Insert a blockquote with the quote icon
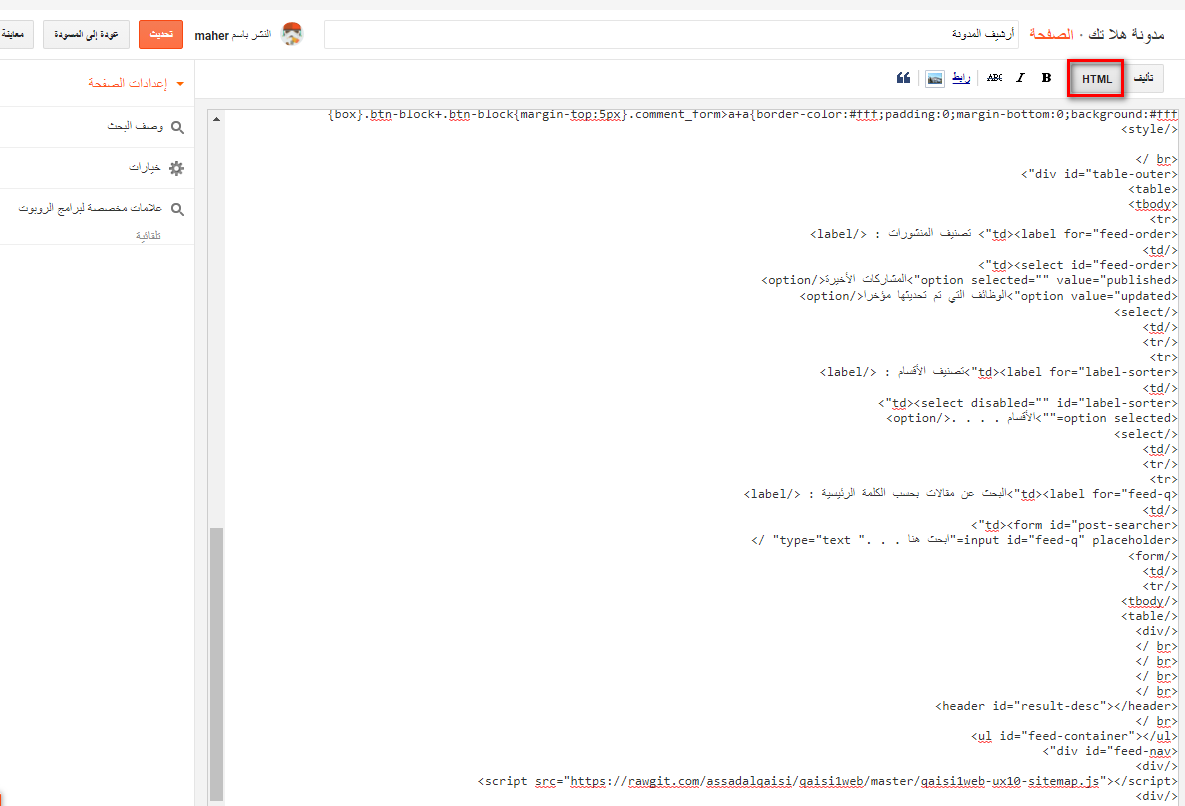Image resolution: width=1185 pixels, height=806 pixels. [903, 78]
